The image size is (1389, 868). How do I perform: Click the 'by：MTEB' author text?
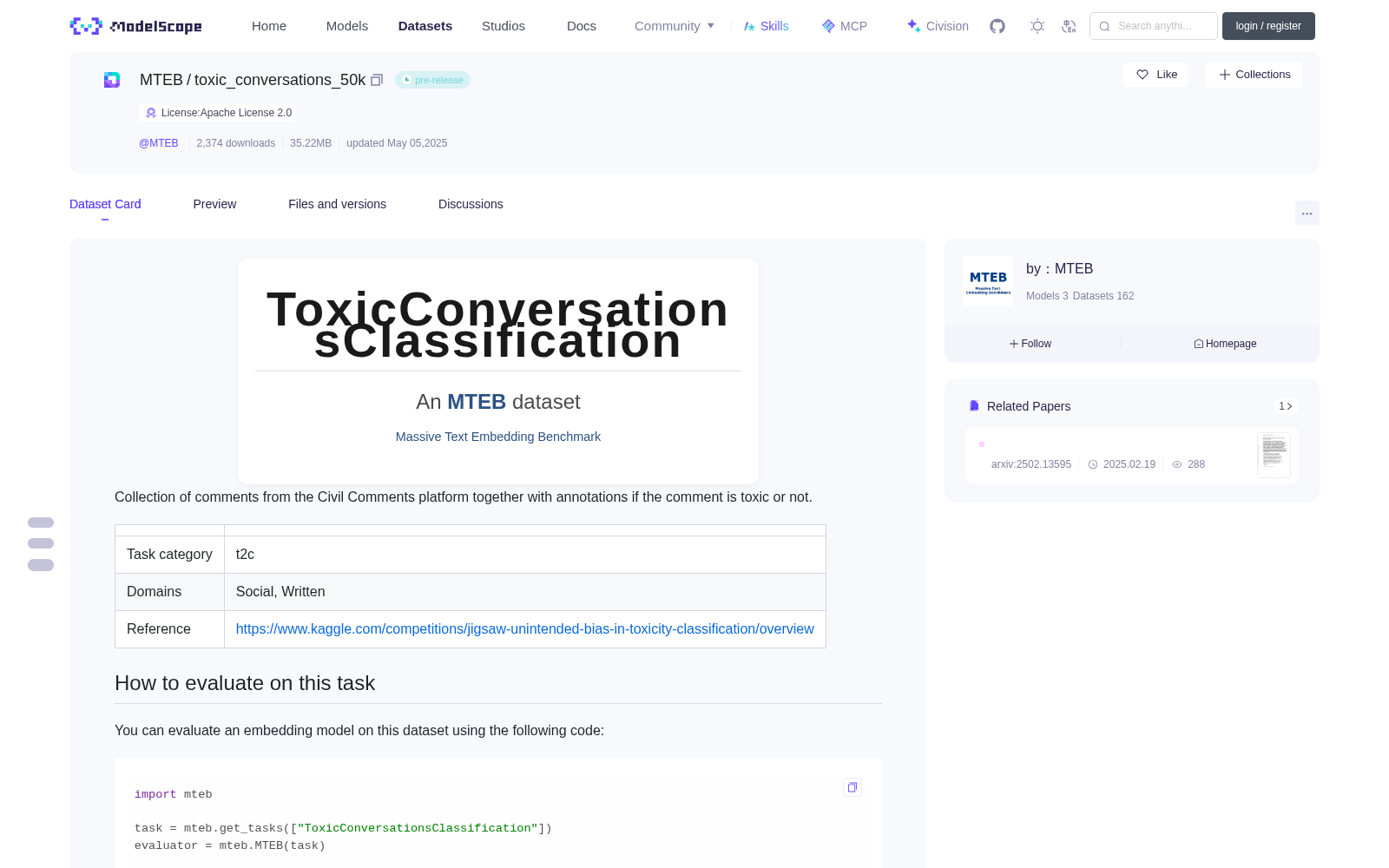(1059, 269)
